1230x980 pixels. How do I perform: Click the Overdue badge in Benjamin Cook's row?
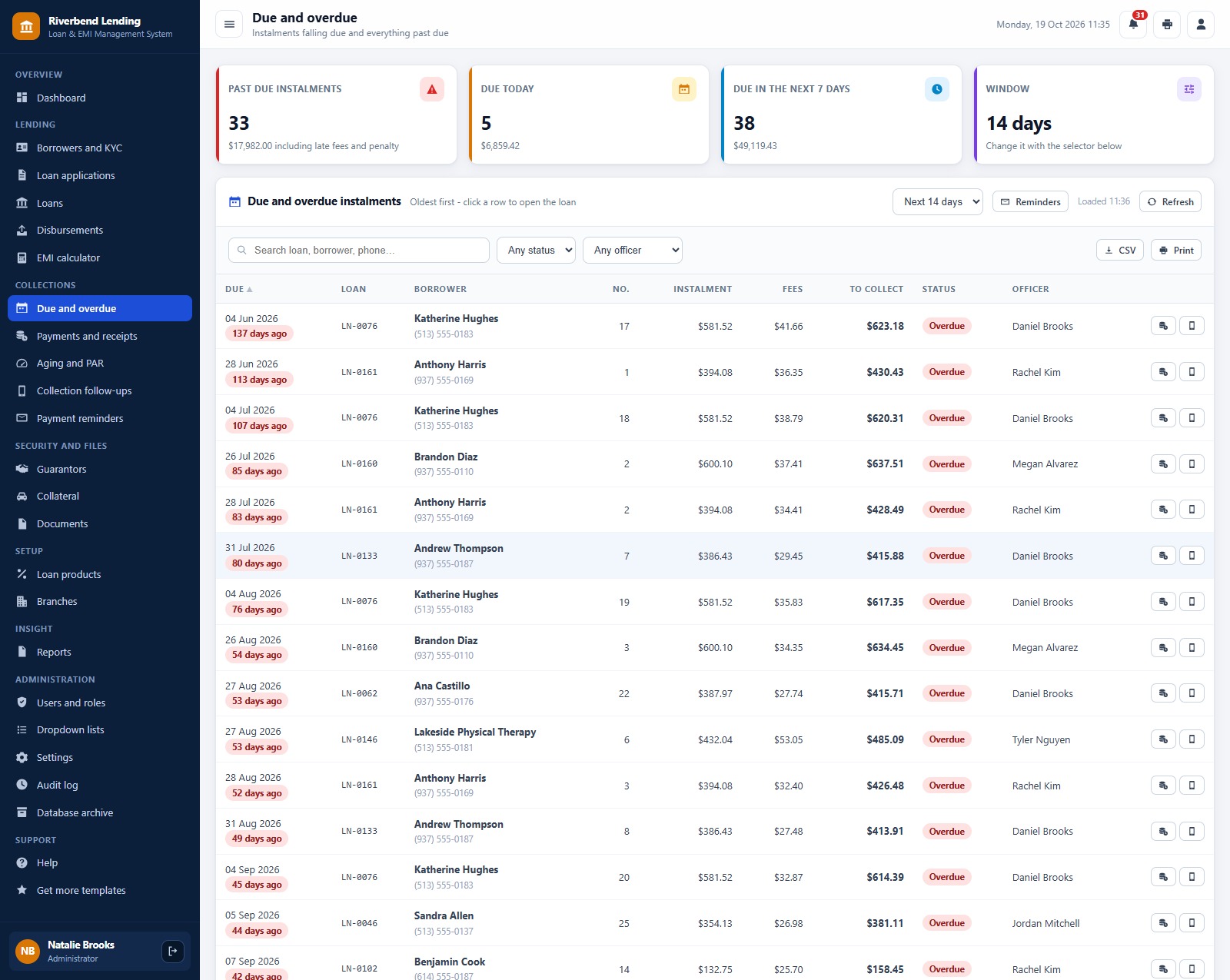(946, 968)
